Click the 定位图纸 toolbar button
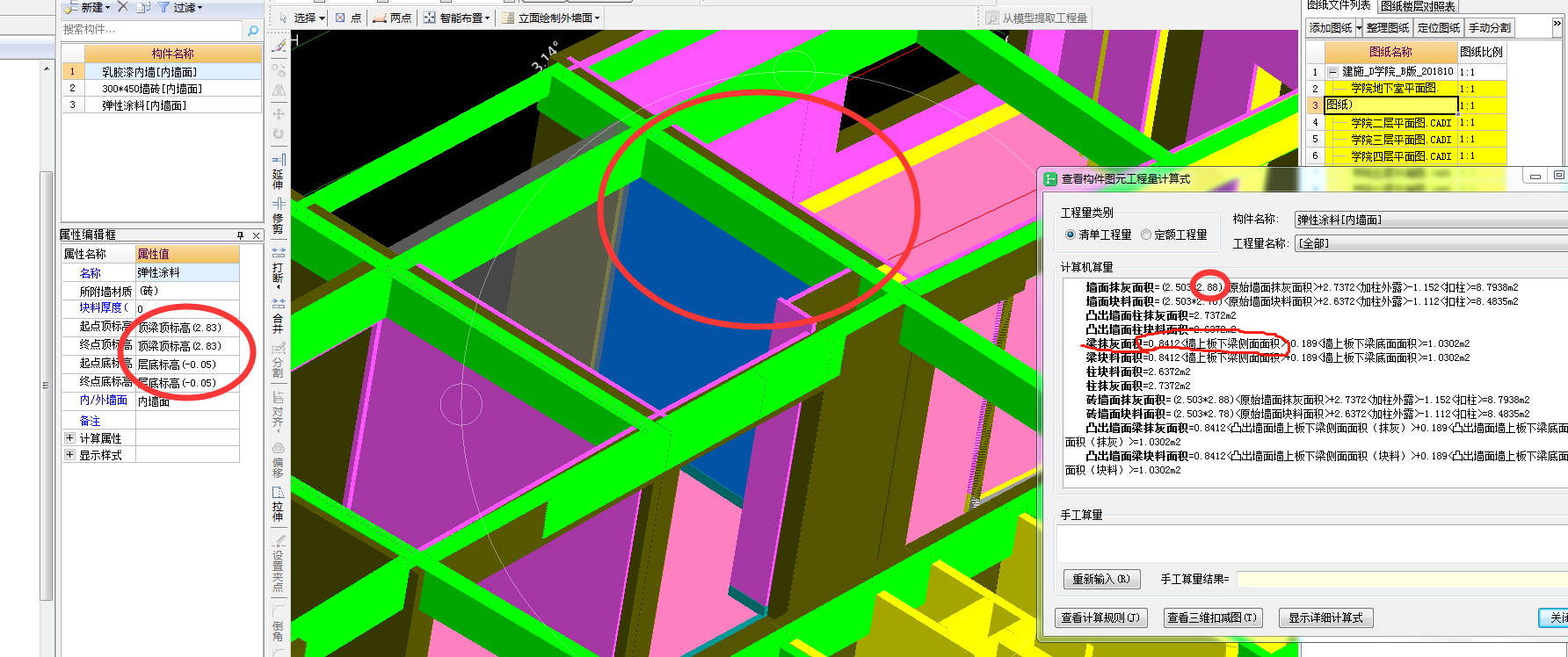This screenshot has width=1568, height=657. 1439,28
